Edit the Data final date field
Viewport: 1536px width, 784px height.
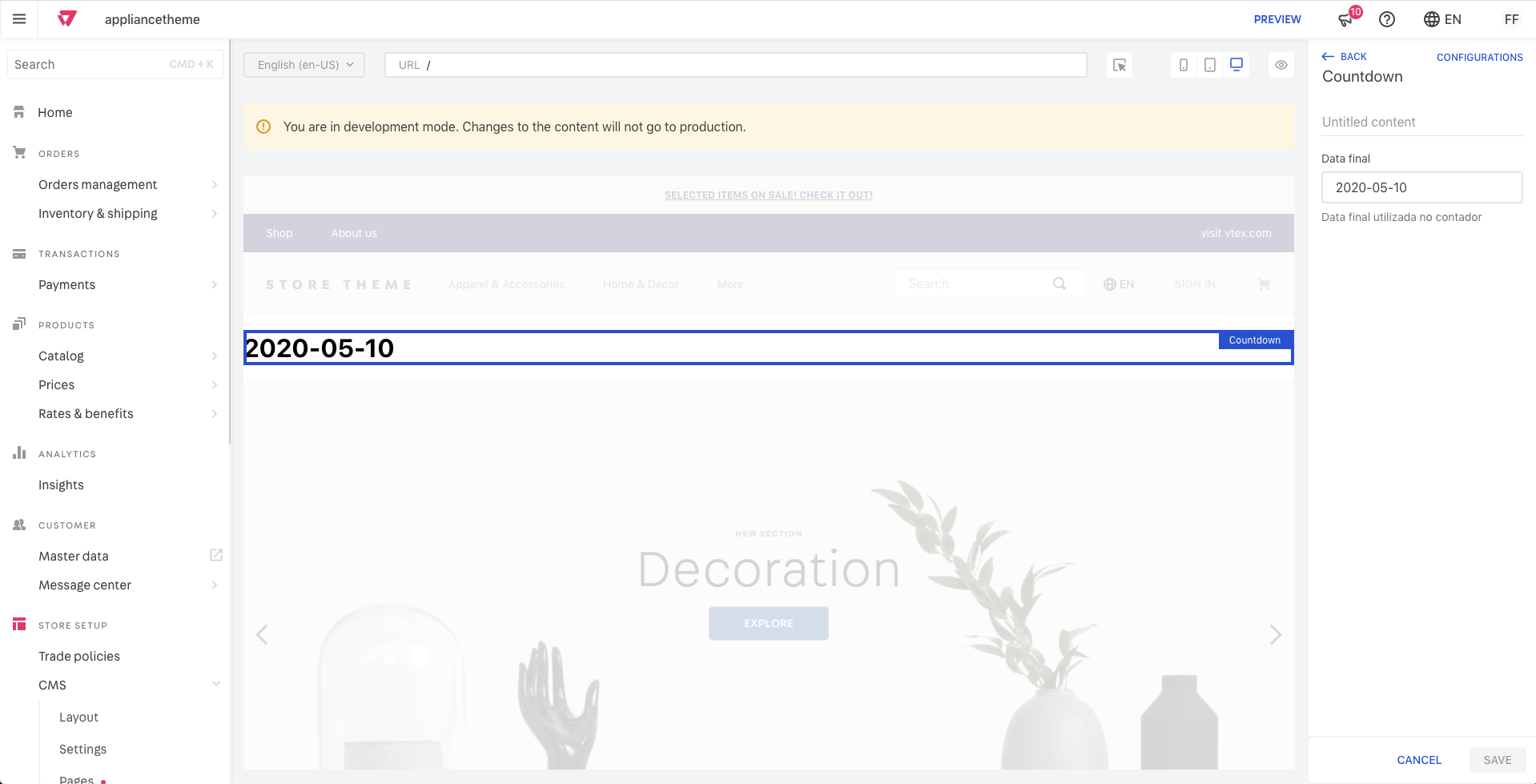point(1421,187)
